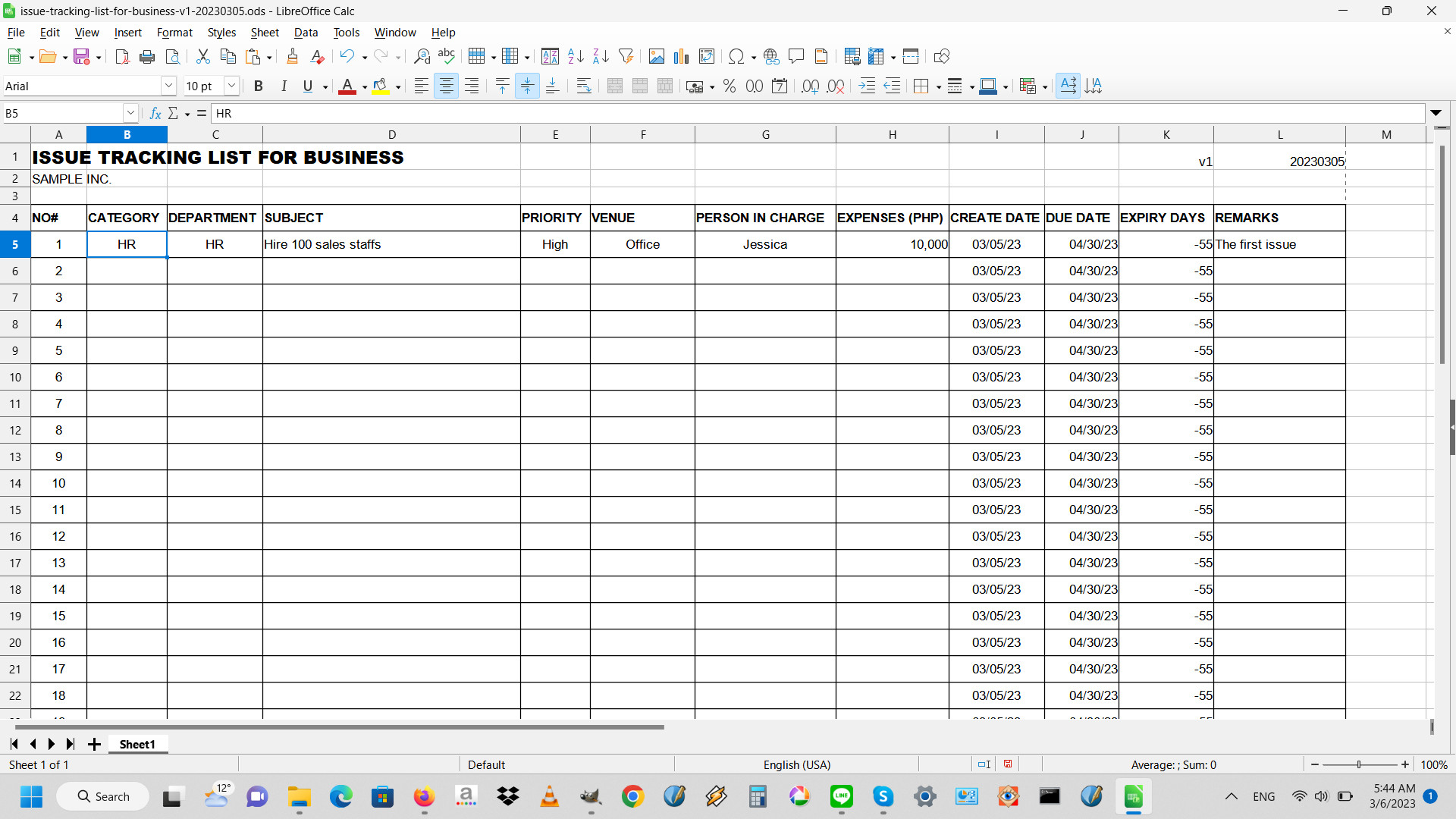Open Windows taskbar Search box

click(104, 796)
